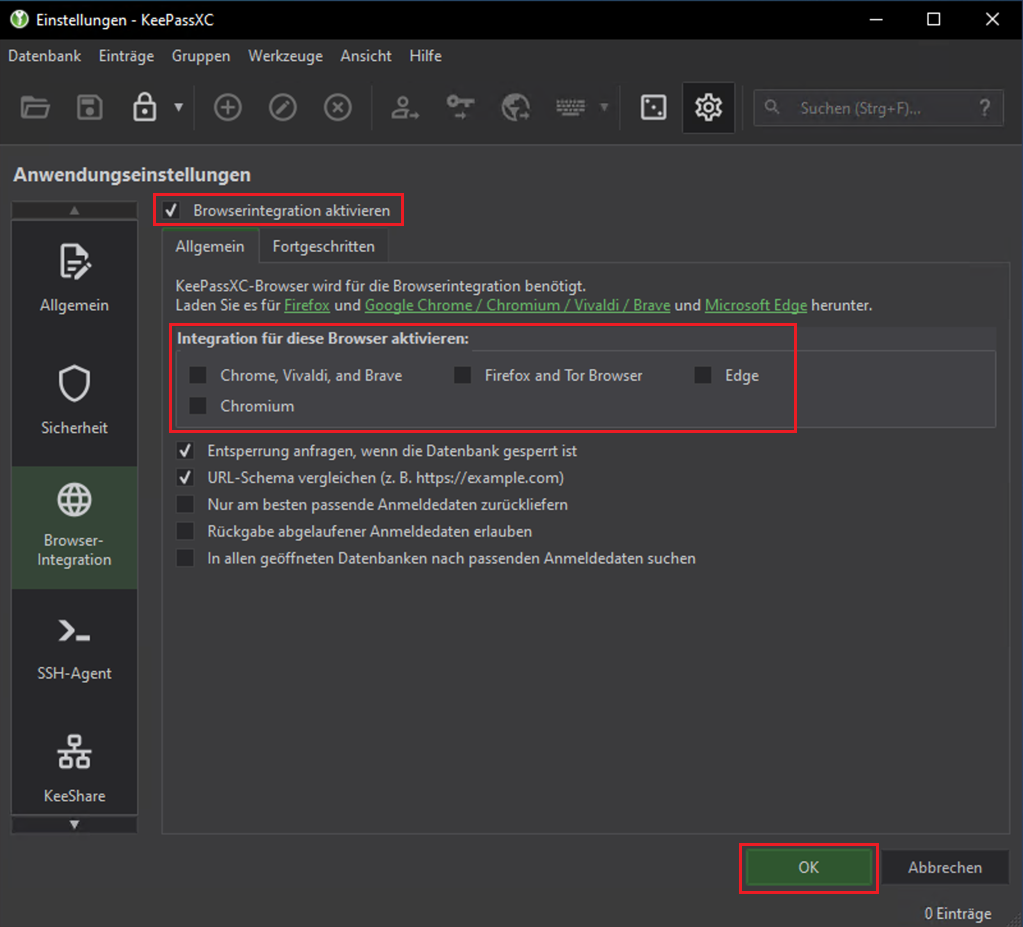This screenshot has height=927, width=1023.
Task: Open the Ansicht menu
Action: pos(365,56)
